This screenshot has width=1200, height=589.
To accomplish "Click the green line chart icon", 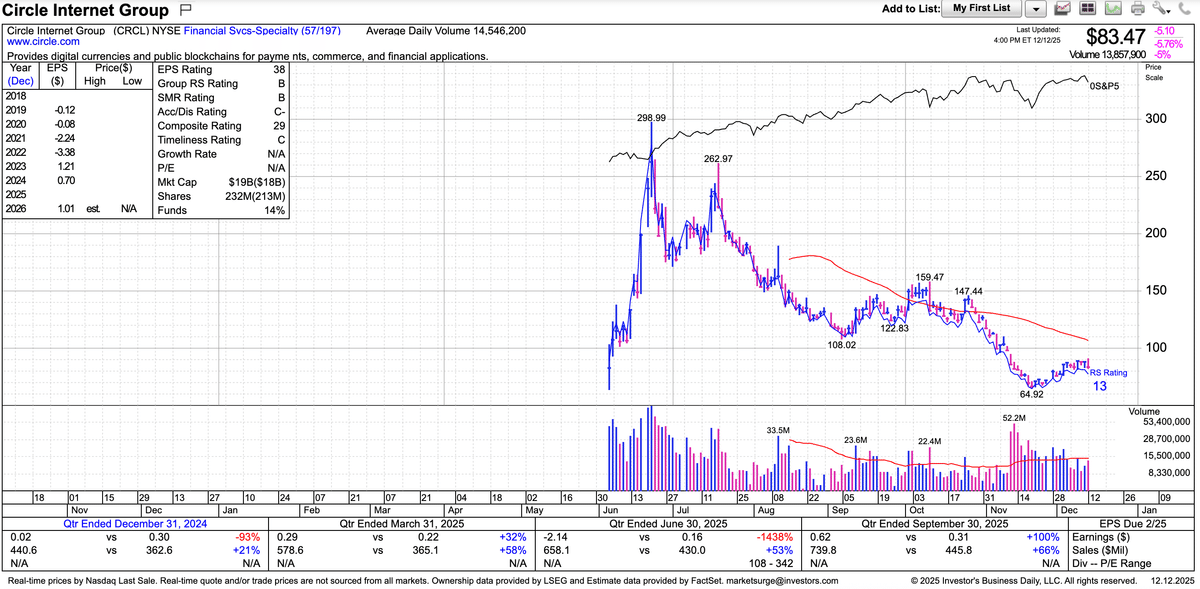I will click(1112, 9).
